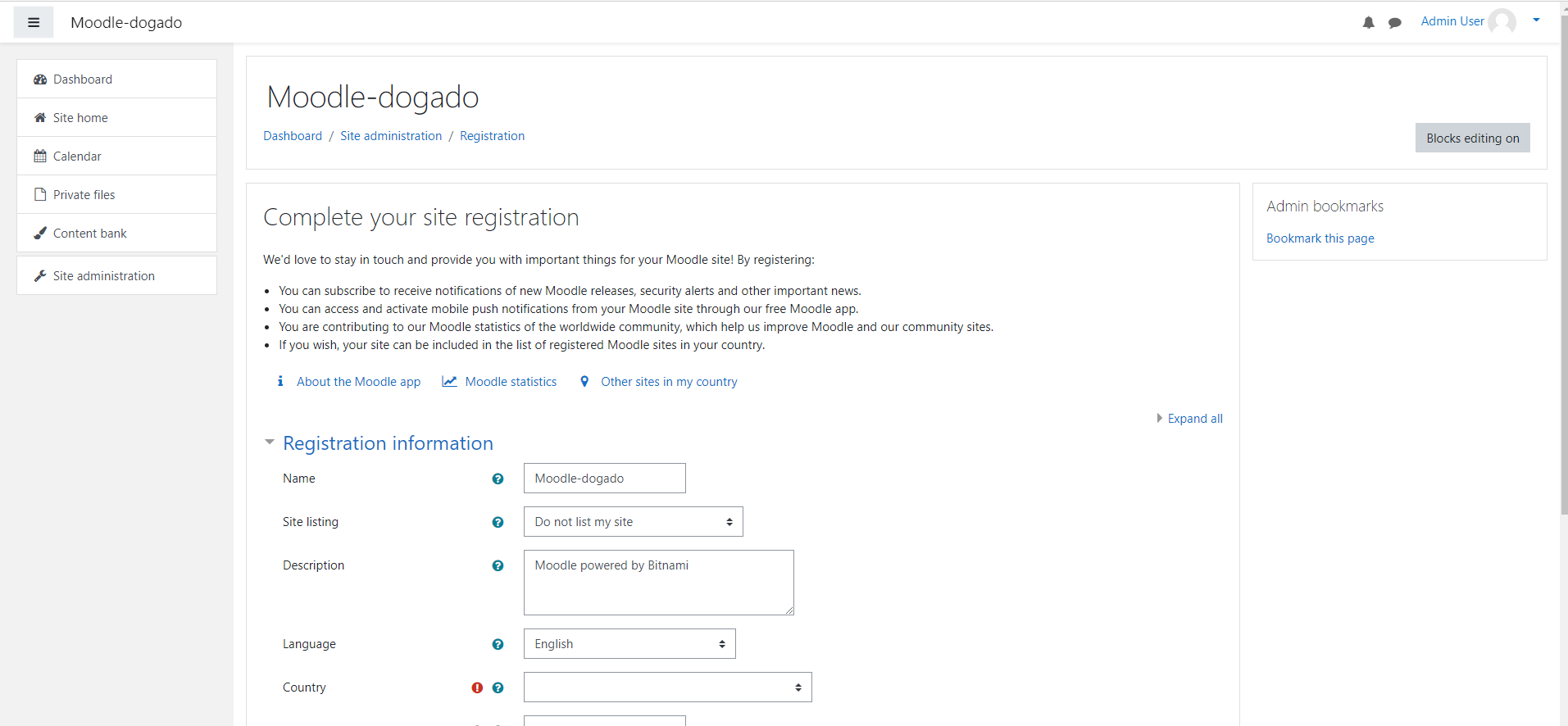The width and height of the screenshot is (1568, 726).
Task: Click the Moodle-dogado site title in navbar
Action: (126, 23)
